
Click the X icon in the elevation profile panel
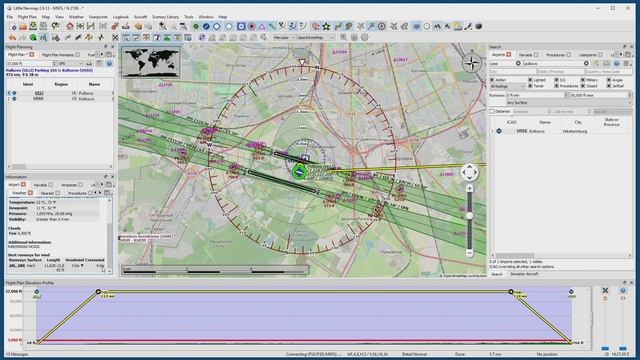pos(605,290)
